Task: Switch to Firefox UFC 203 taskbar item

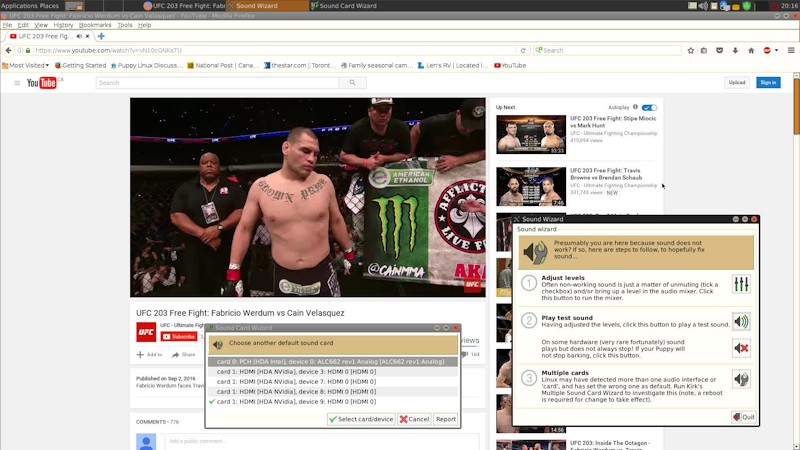Action: click(185, 6)
